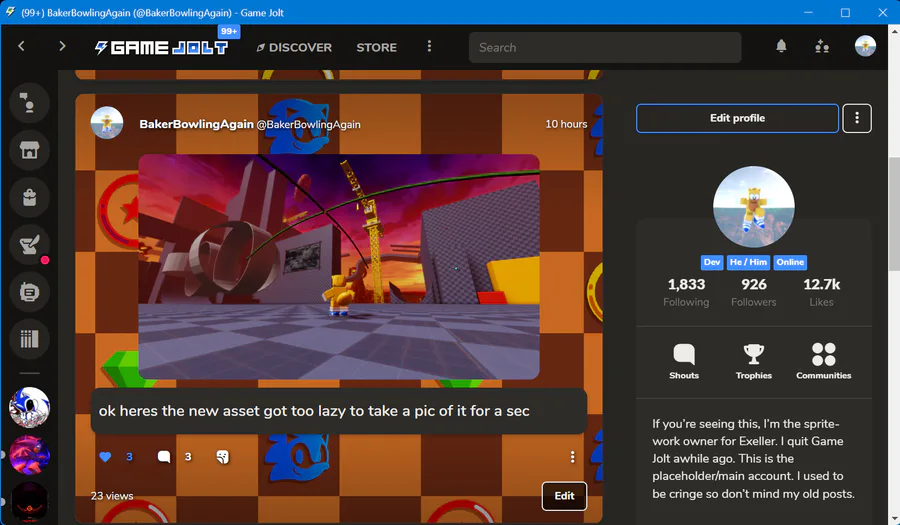Open the 10 hours post timestamp
This screenshot has height=525, width=900.
566,124
